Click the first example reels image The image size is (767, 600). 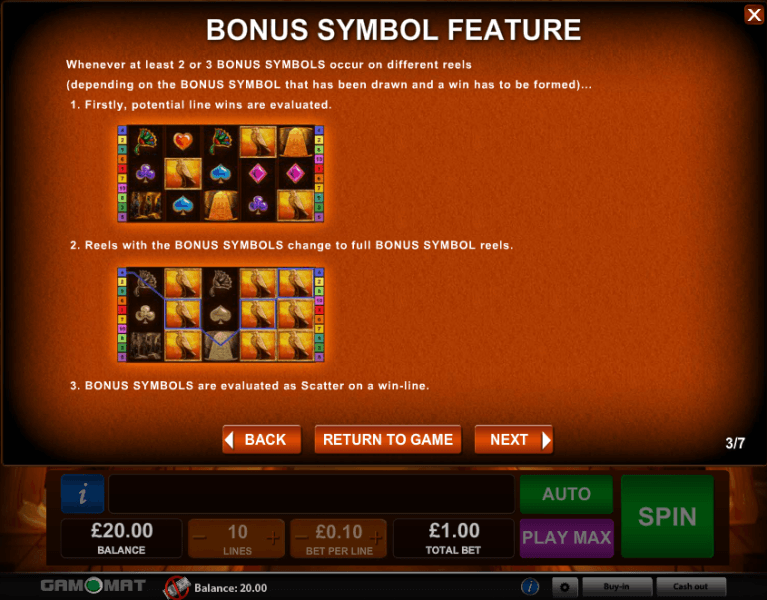coord(221,174)
